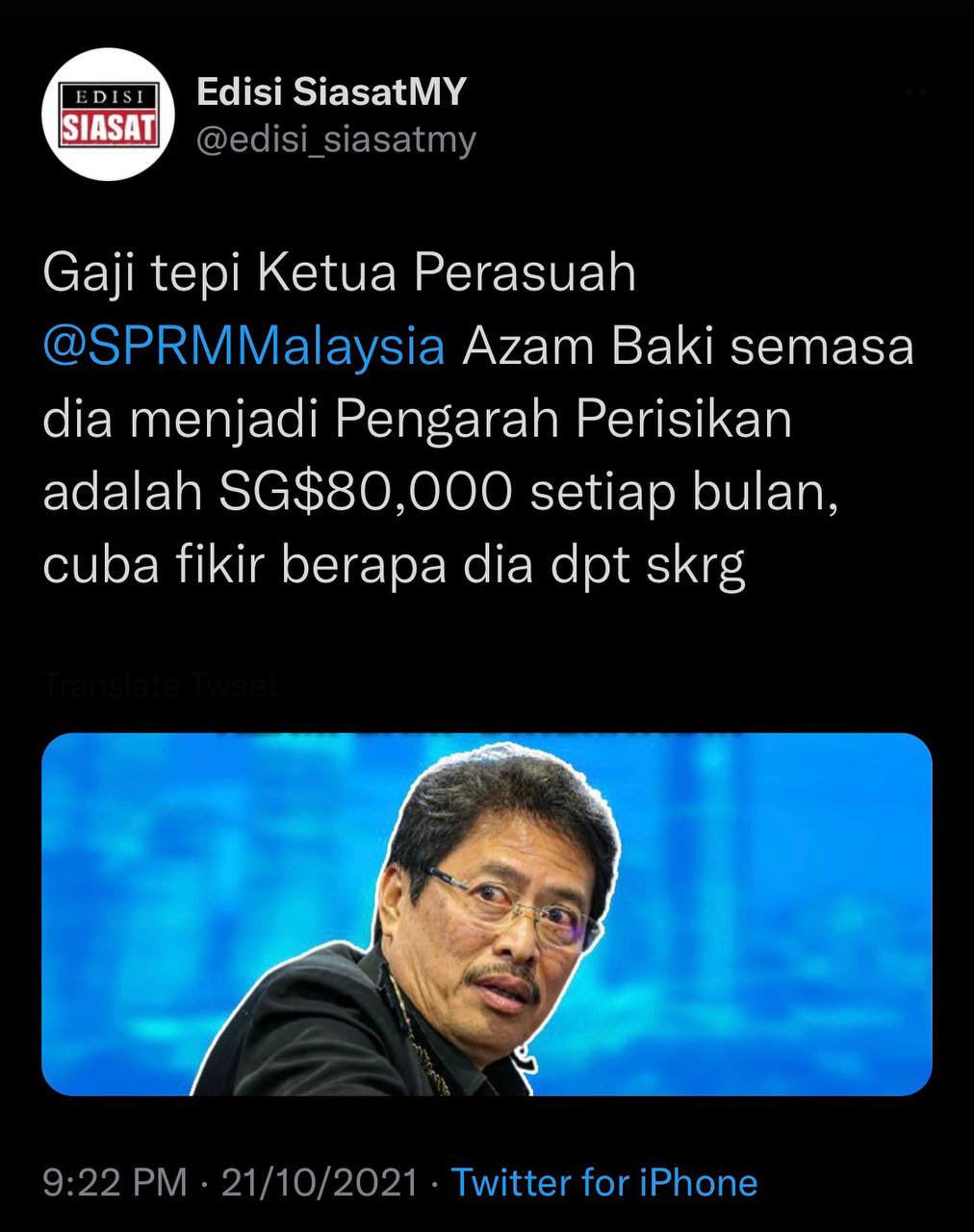Open the Twitter for iPhone source link
The height and width of the screenshot is (1232, 974).
point(604,1182)
